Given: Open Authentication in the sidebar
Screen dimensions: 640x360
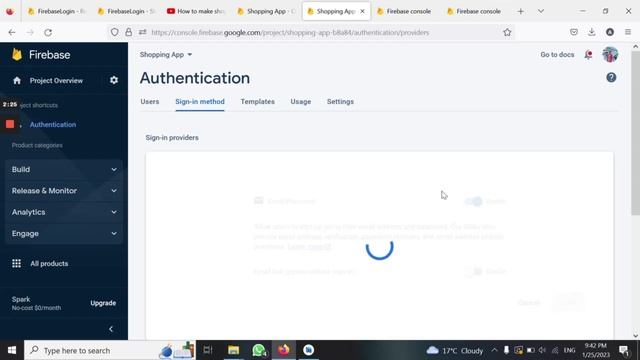Looking at the screenshot, I should [53, 124].
